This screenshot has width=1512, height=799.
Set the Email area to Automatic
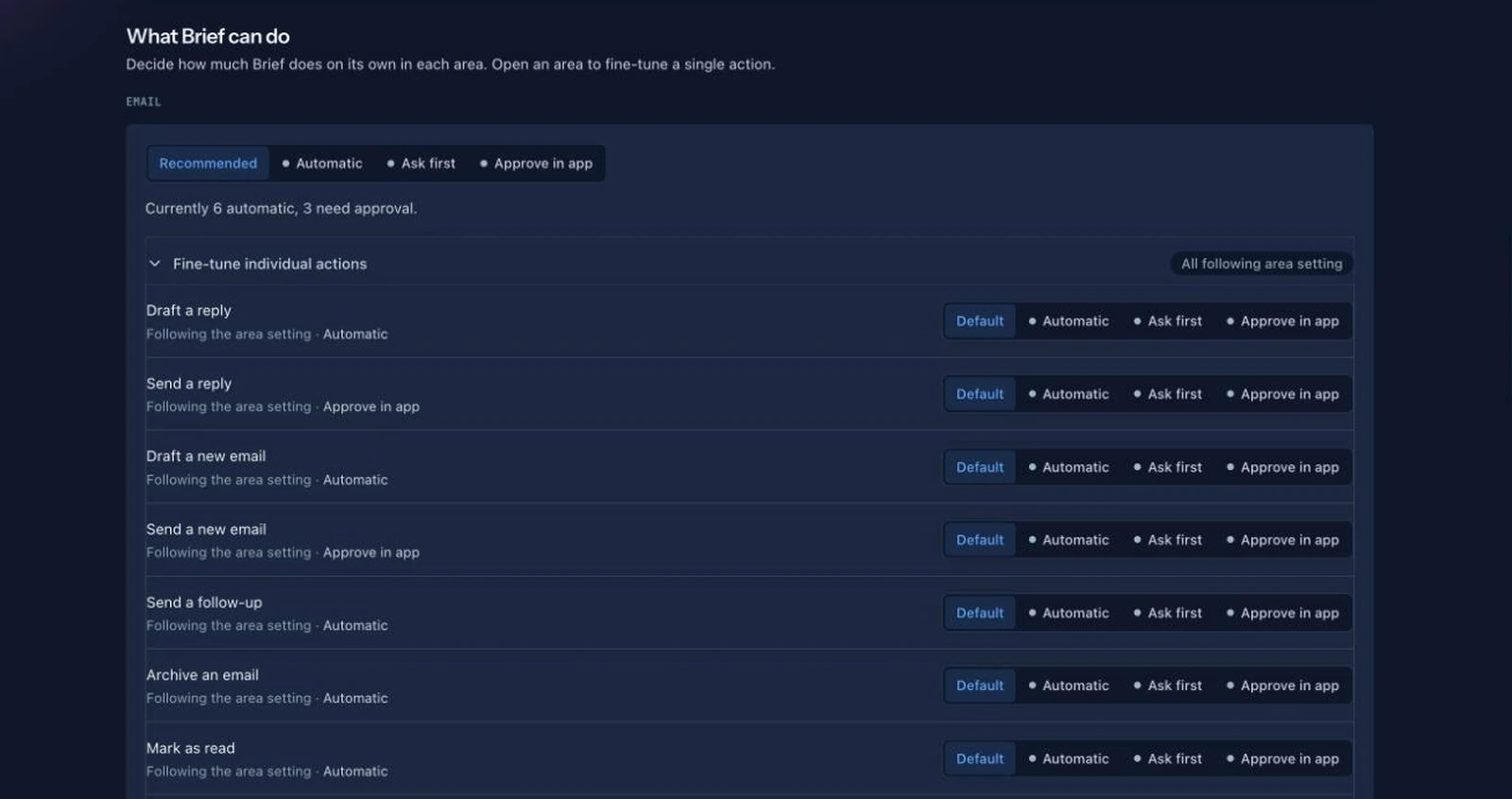[x=322, y=164]
